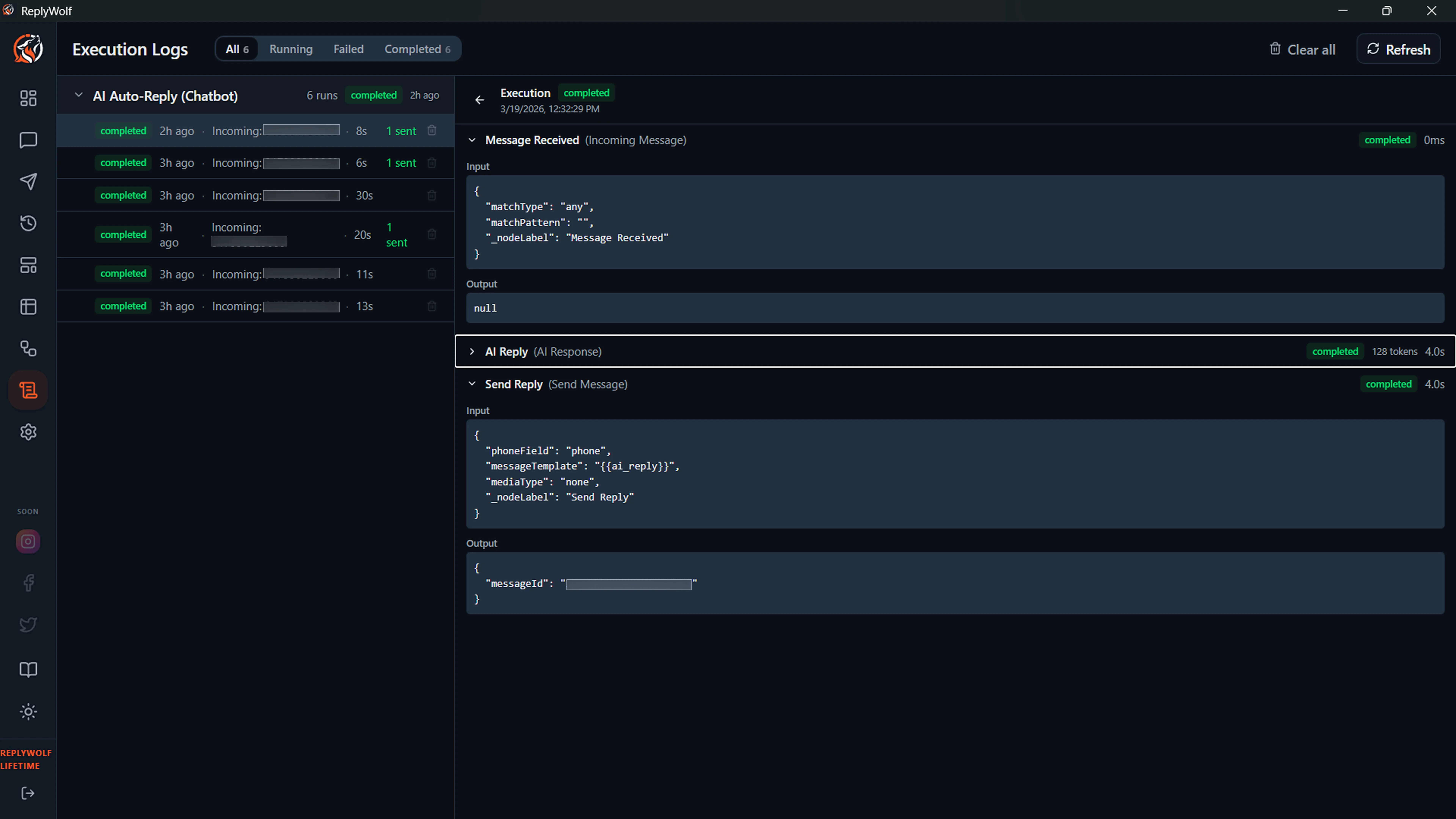The height and width of the screenshot is (819, 1456).
Task: Delete the 30s run with trash icon
Action: (x=432, y=195)
